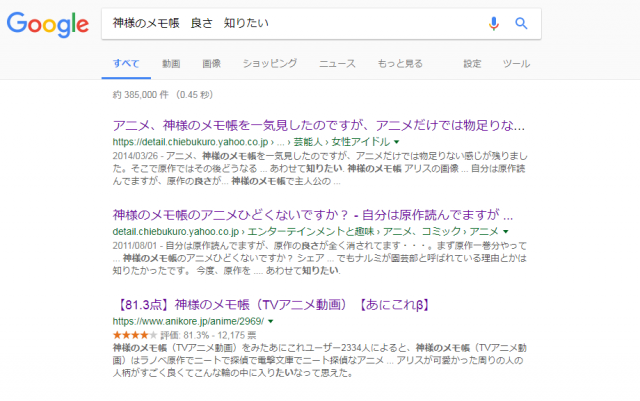Switch to the 動画 tab
640x401 pixels.
coord(171,64)
